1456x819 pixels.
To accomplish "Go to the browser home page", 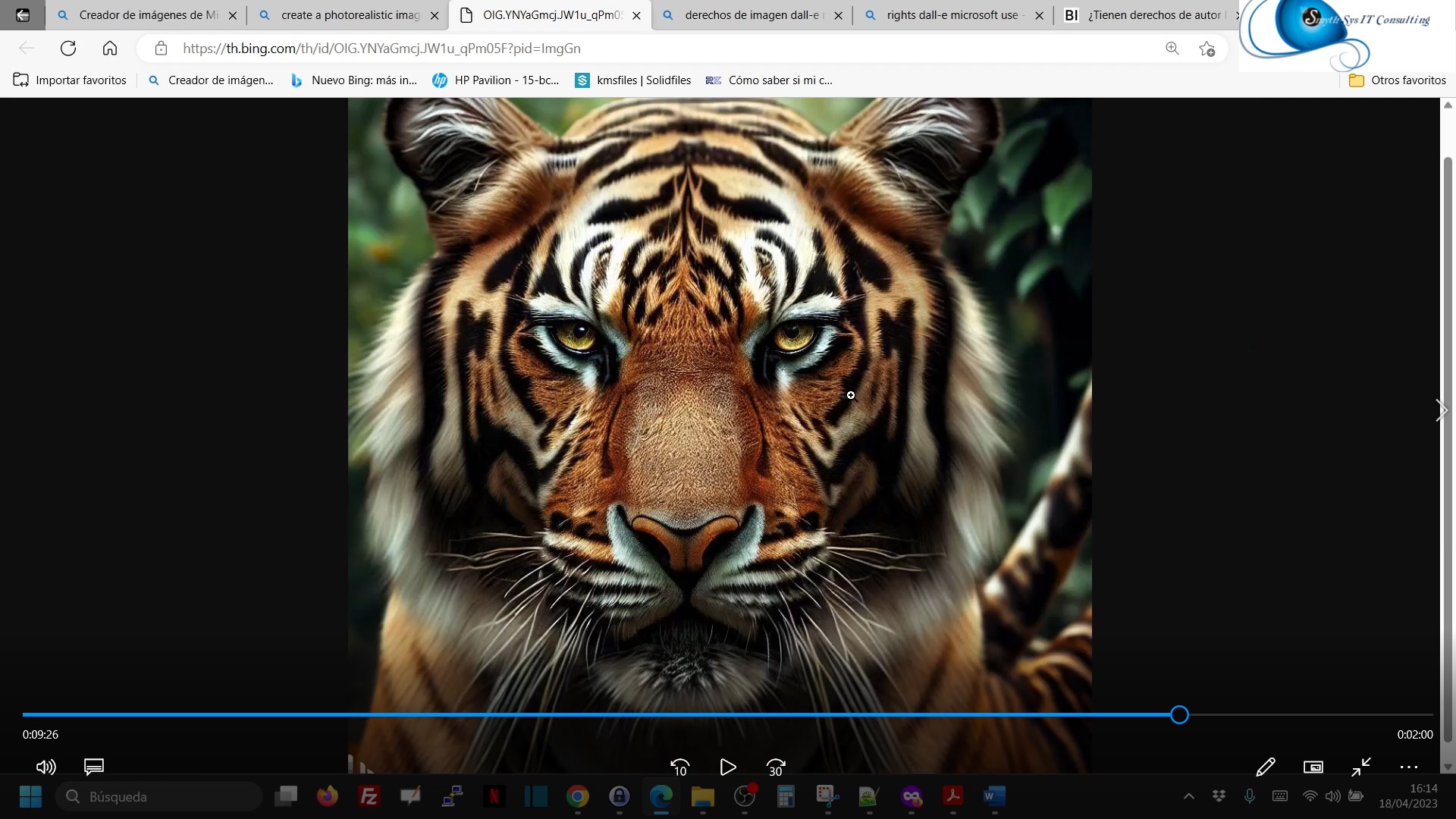I will click(110, 49).
